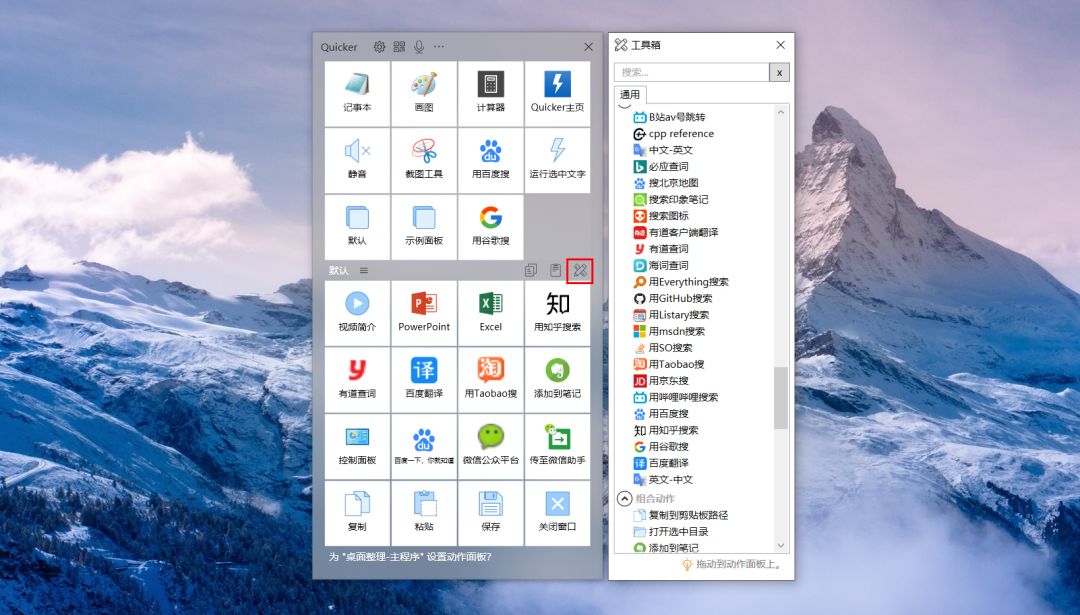Launch the 画图 paint action
Screen dimensions: 1080x615
424,94
